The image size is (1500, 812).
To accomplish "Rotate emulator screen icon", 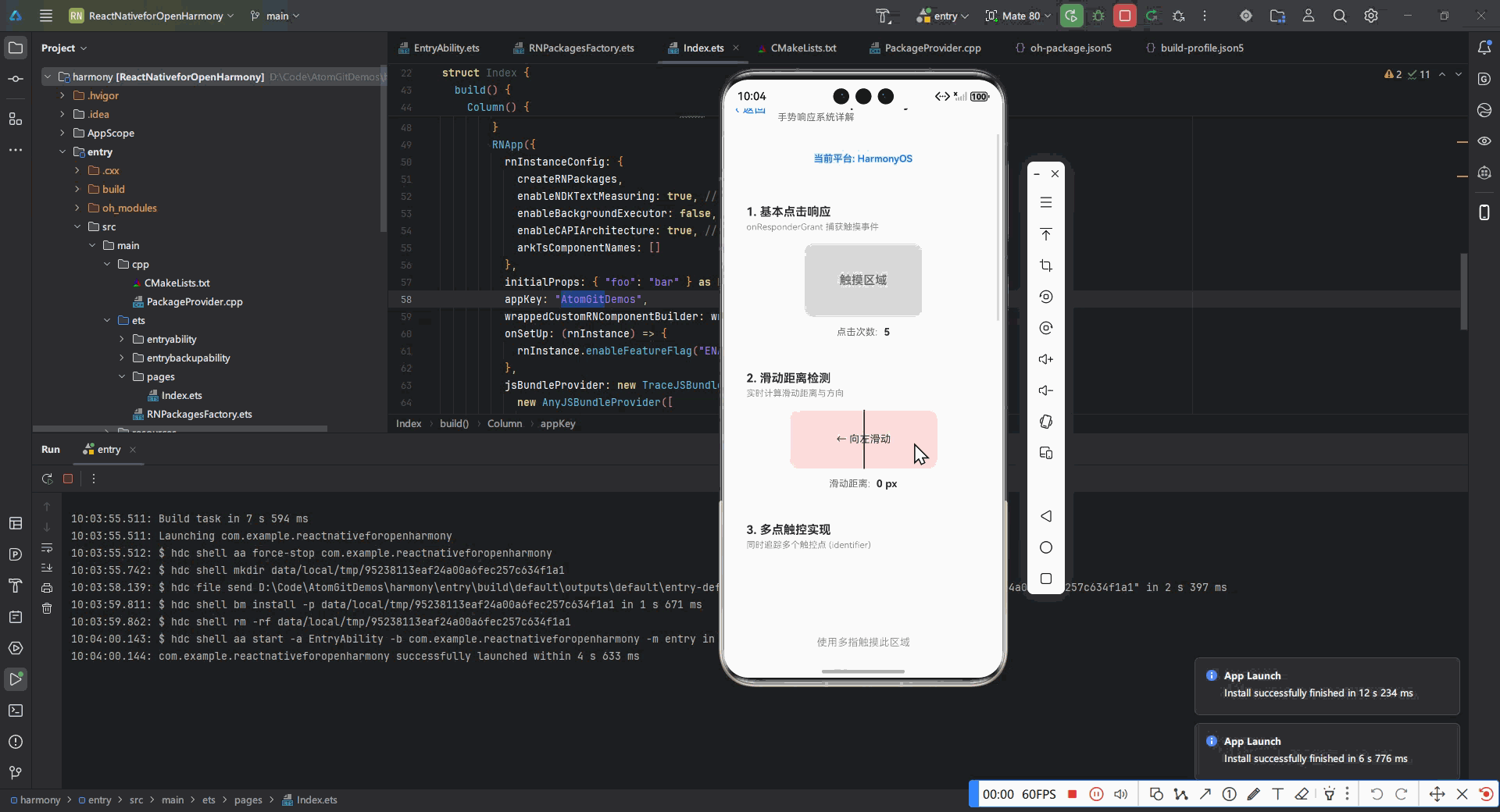I will [x=1046, y=422].
